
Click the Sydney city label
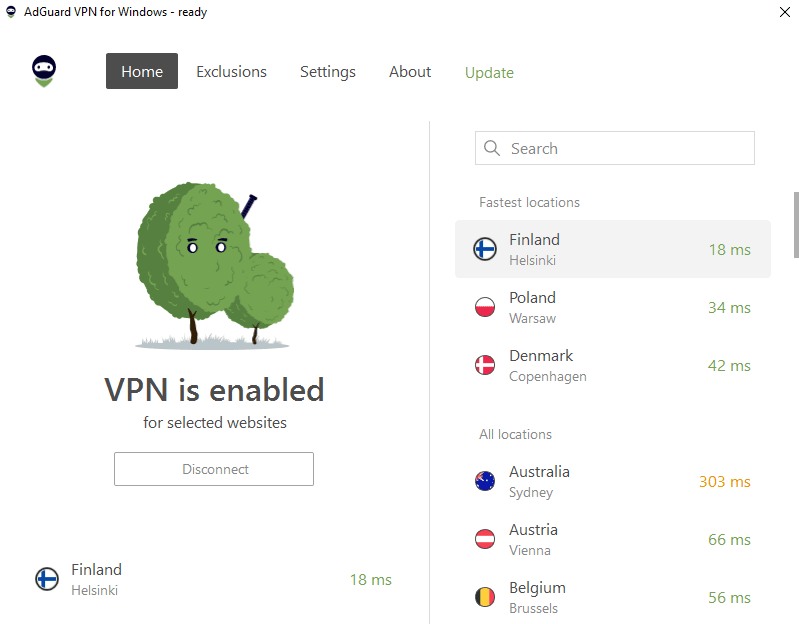[531, 493]
